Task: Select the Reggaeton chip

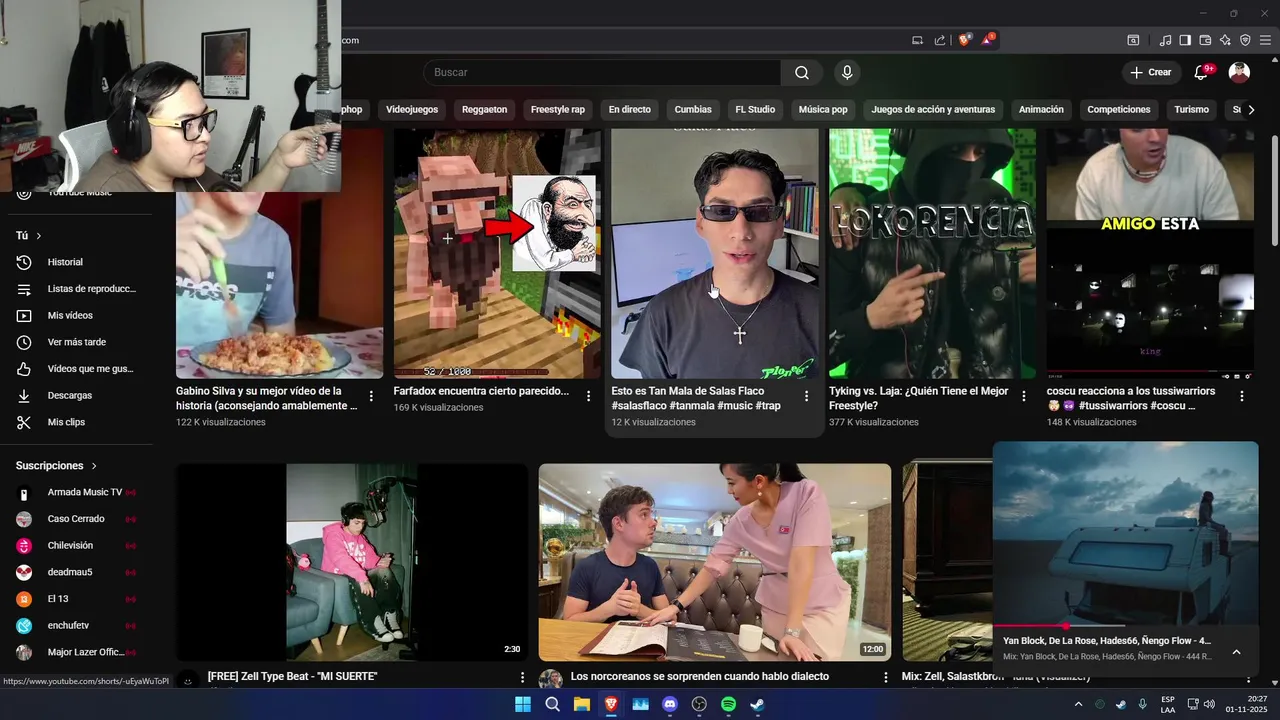Action: [484, 109]
